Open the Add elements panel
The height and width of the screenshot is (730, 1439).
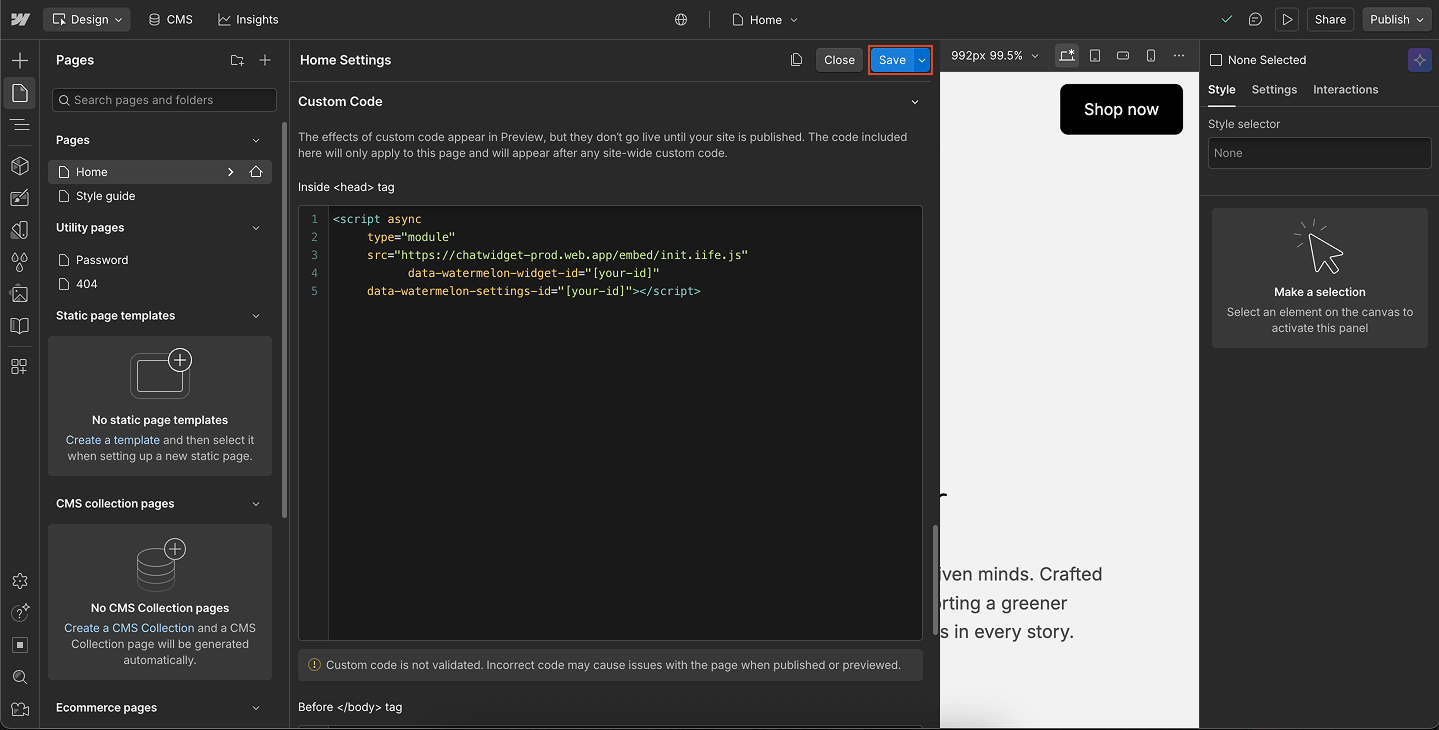[19, 61]
